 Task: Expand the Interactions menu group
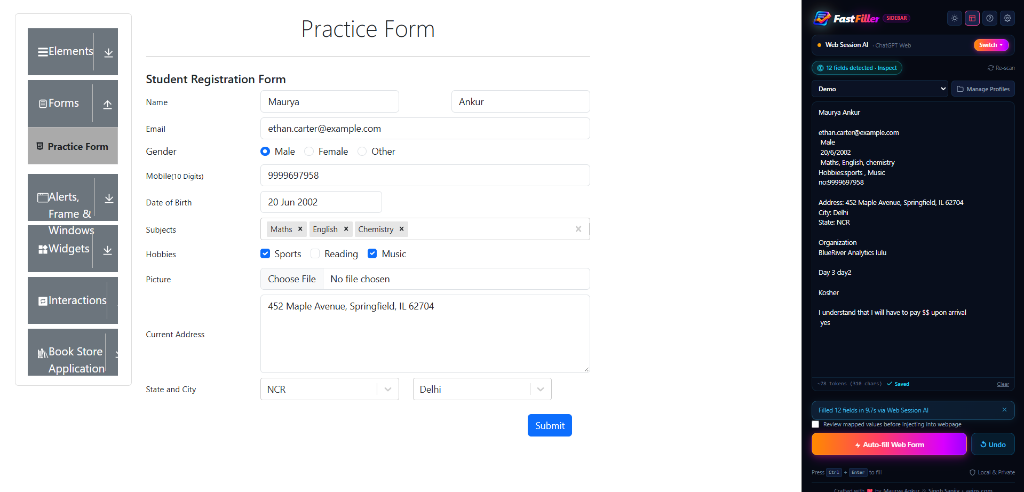point(72,301)
